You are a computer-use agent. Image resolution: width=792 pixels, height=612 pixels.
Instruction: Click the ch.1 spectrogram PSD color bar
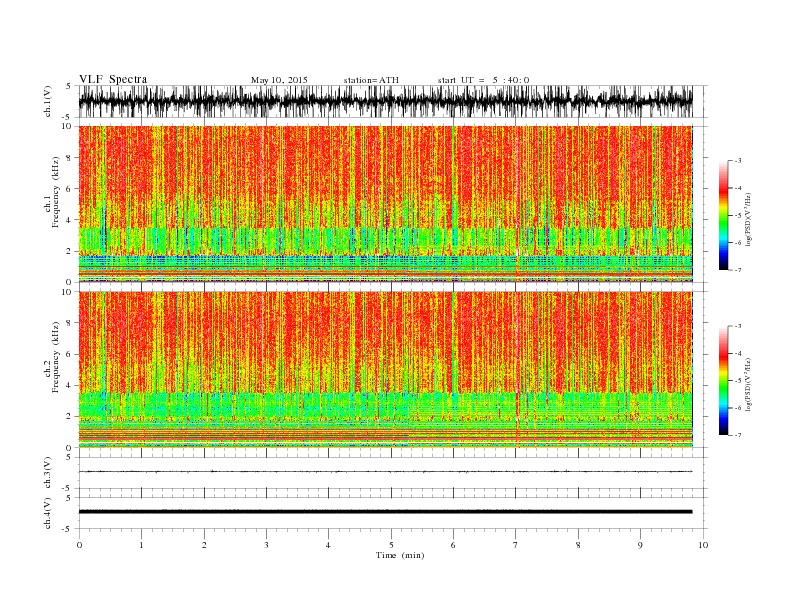pos(723,216)
